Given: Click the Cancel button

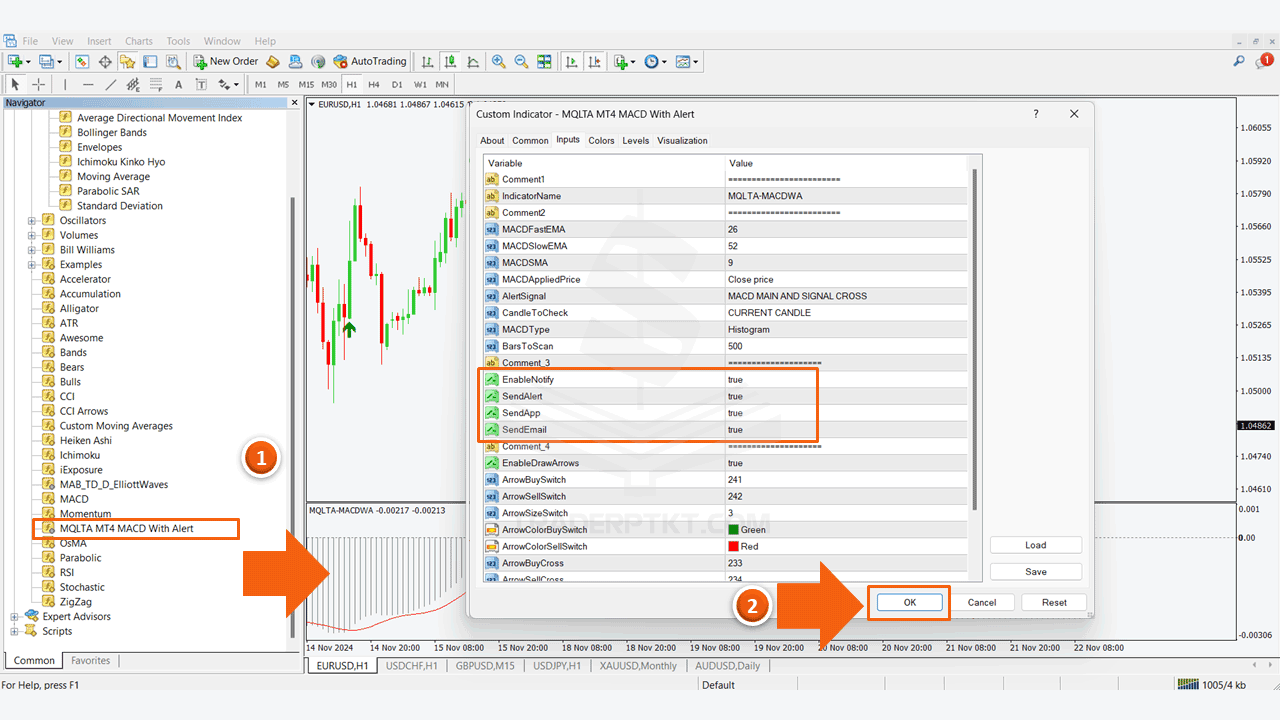Looking at the screenshot, I should click(x=982, y=602).
